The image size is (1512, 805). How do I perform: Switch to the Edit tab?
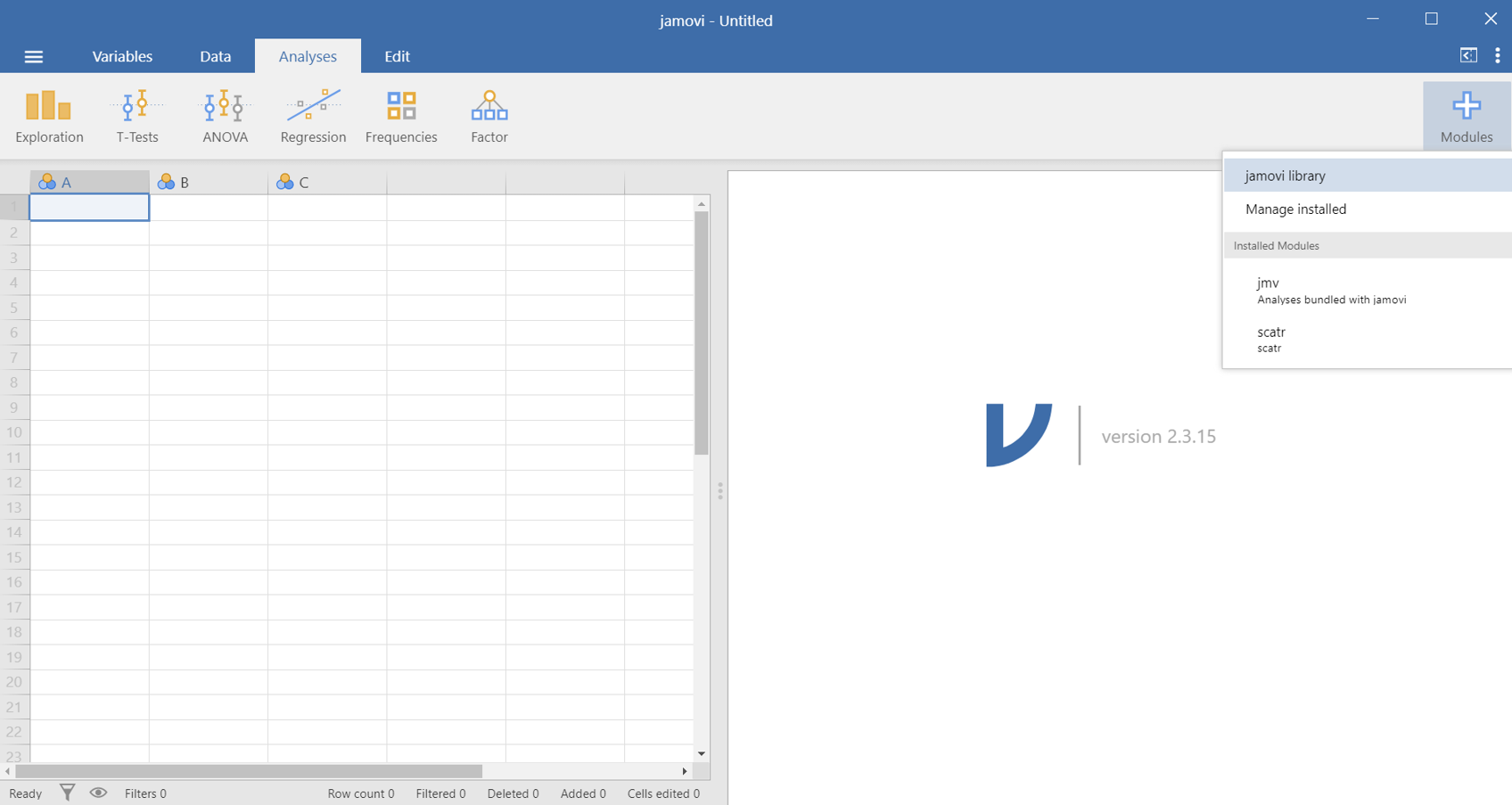397,56
